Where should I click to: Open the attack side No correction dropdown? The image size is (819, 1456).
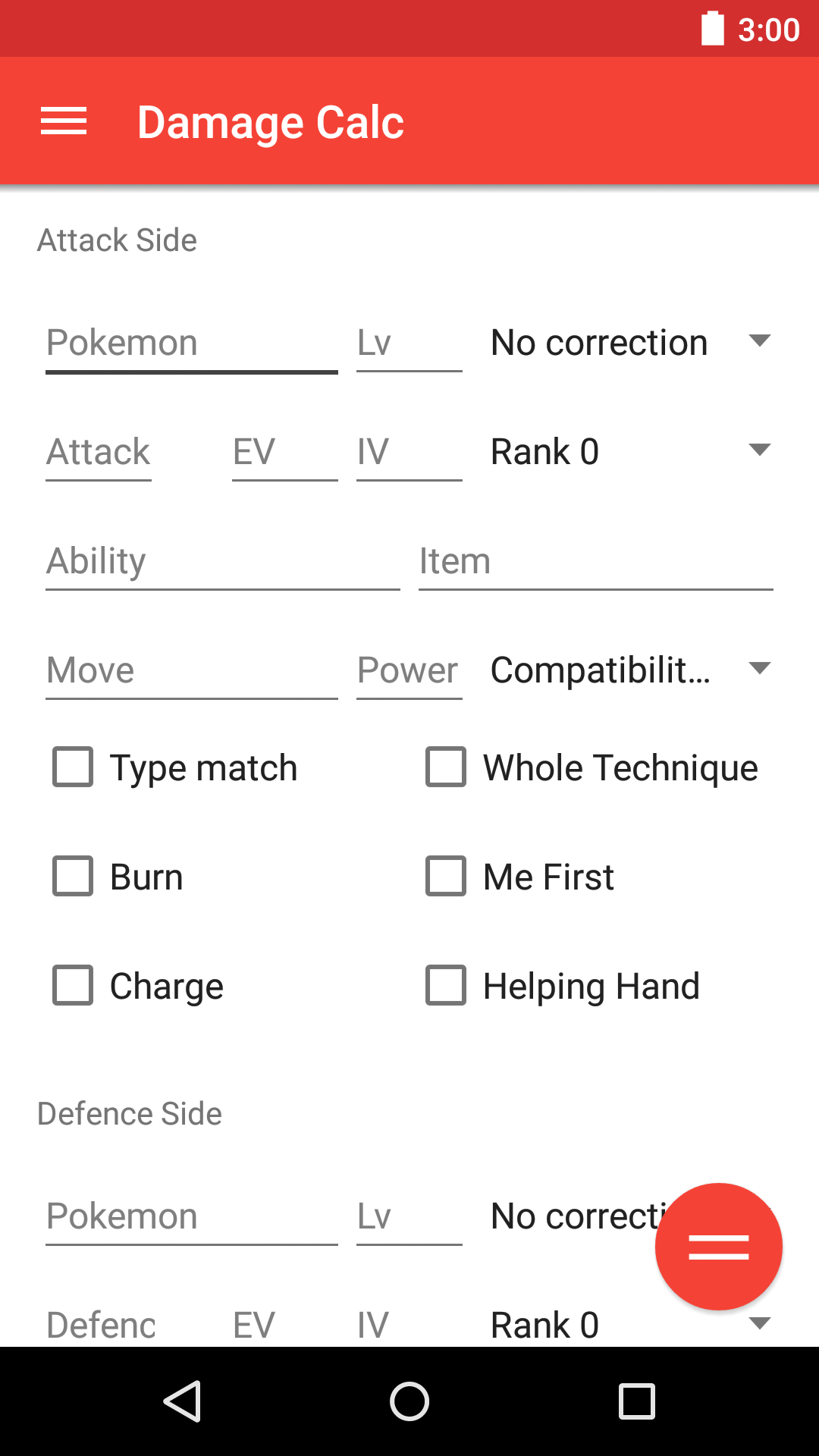(629, 343)
